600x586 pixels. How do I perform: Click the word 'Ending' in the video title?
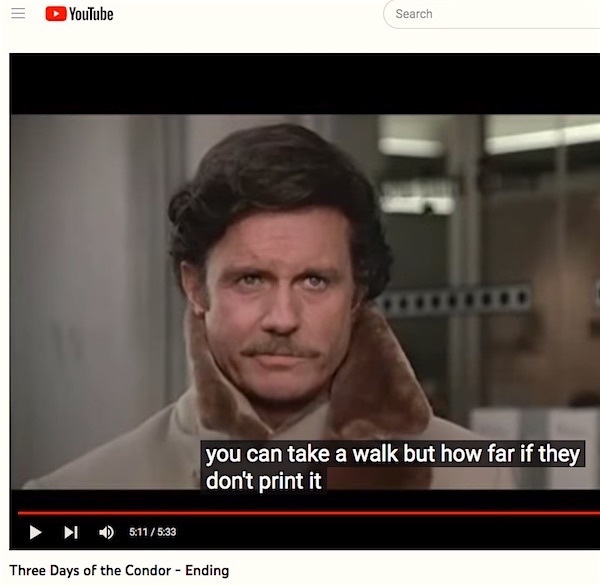tap(207, 571)
